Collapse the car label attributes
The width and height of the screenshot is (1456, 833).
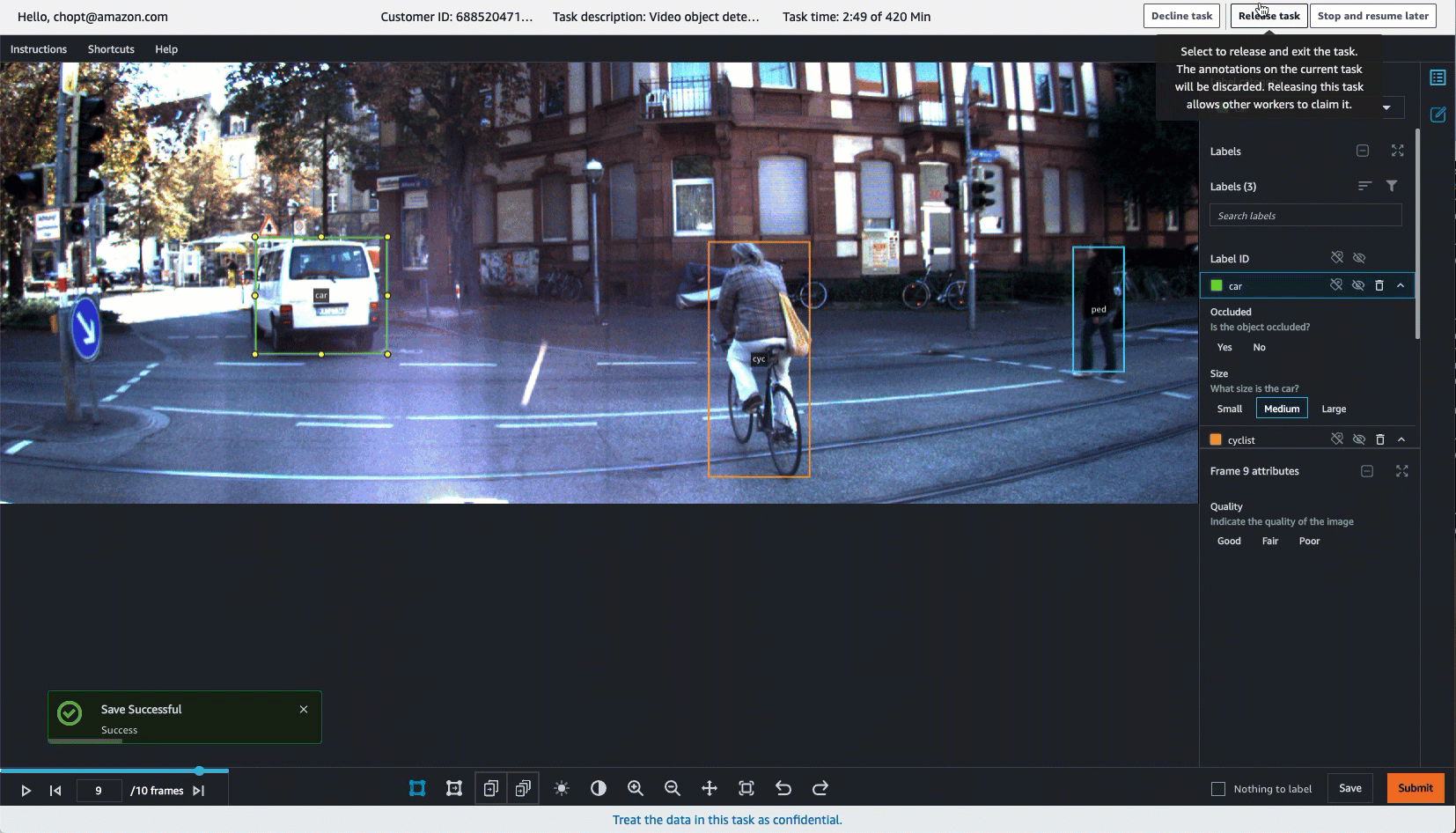coord(1400,285)
